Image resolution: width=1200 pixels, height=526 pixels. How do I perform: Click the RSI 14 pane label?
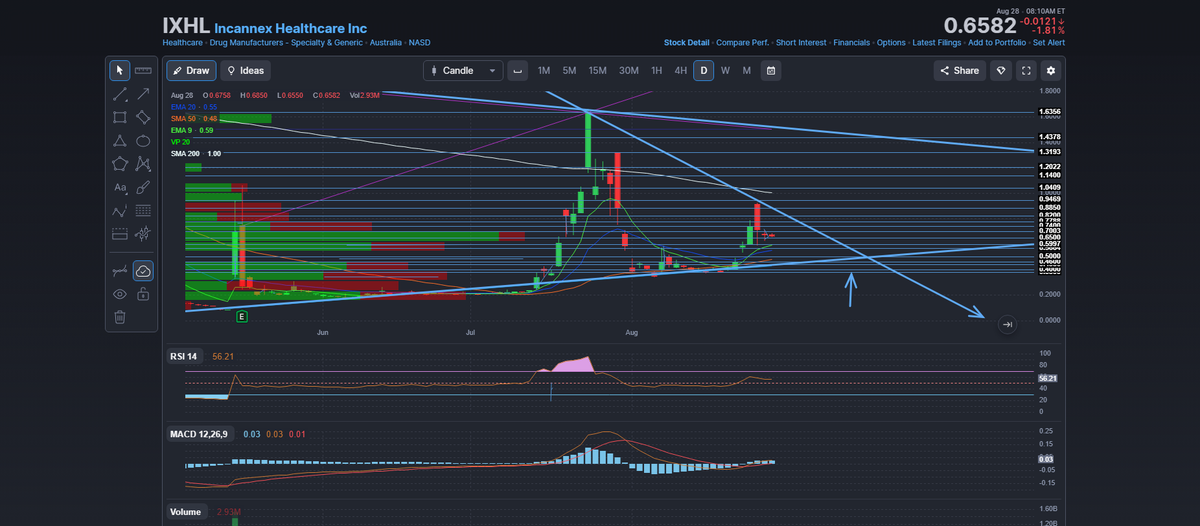click(x=186, y=356)
